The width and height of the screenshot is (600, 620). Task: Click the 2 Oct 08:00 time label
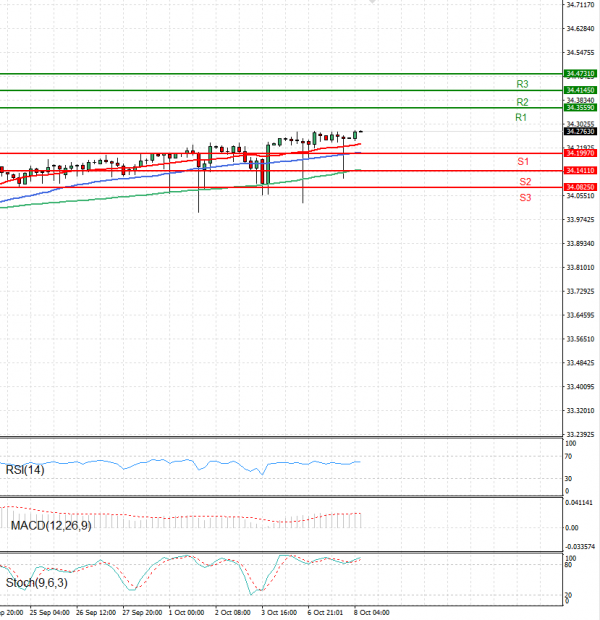[x=233, y=613]
